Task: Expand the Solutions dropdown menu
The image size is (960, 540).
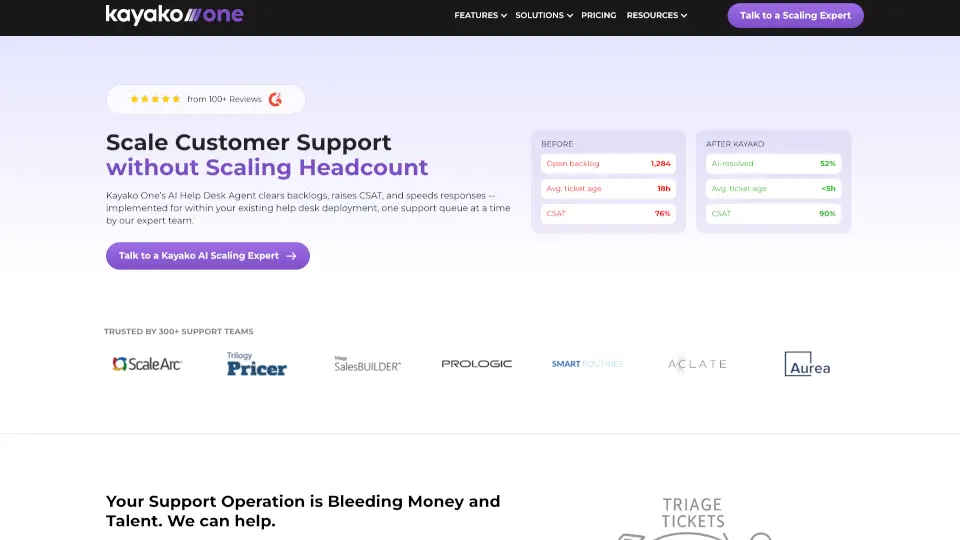Action: tap(544, 15)
